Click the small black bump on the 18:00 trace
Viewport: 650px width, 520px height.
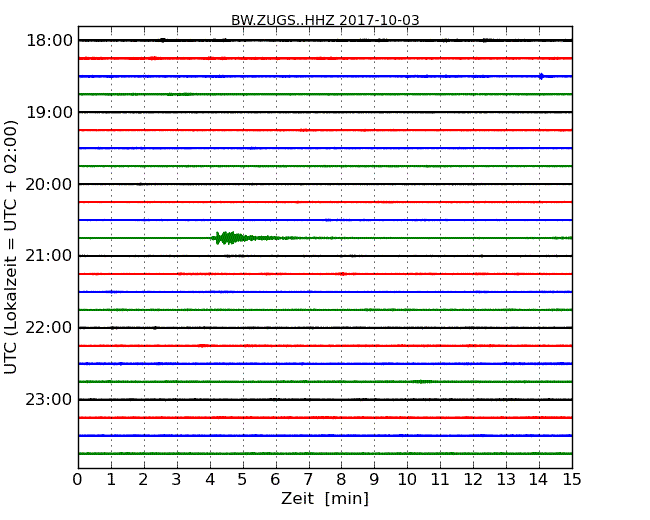pyautogui.click(x=163, y=40)
